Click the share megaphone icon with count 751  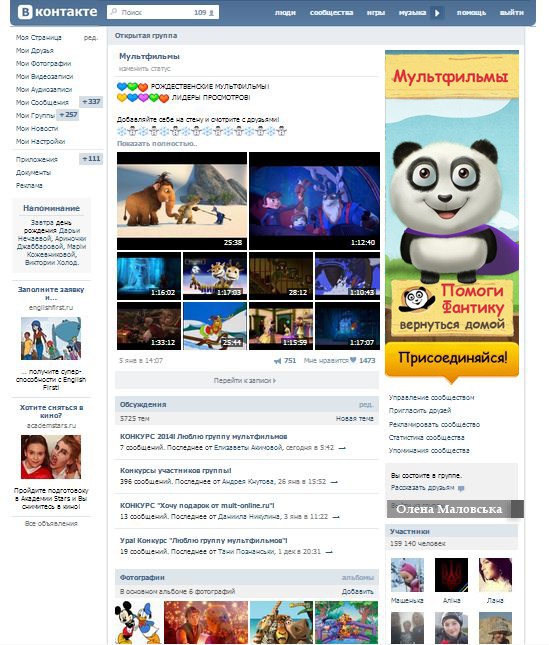pos(278,361)
